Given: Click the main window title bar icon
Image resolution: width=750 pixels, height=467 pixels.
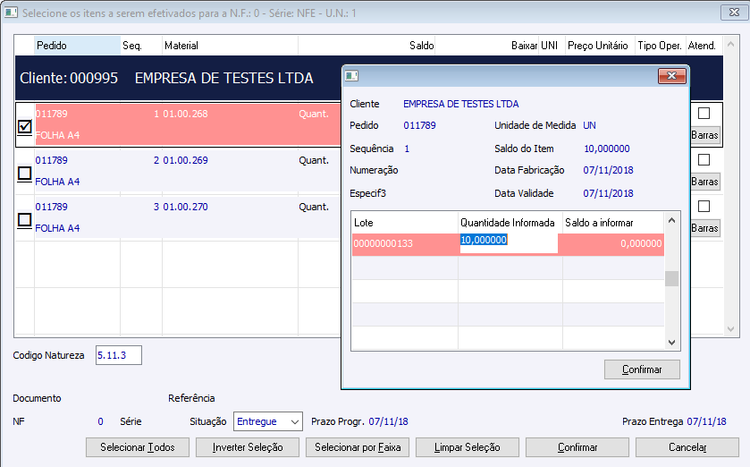Looking at the screenshot, I should coord(11,12).
